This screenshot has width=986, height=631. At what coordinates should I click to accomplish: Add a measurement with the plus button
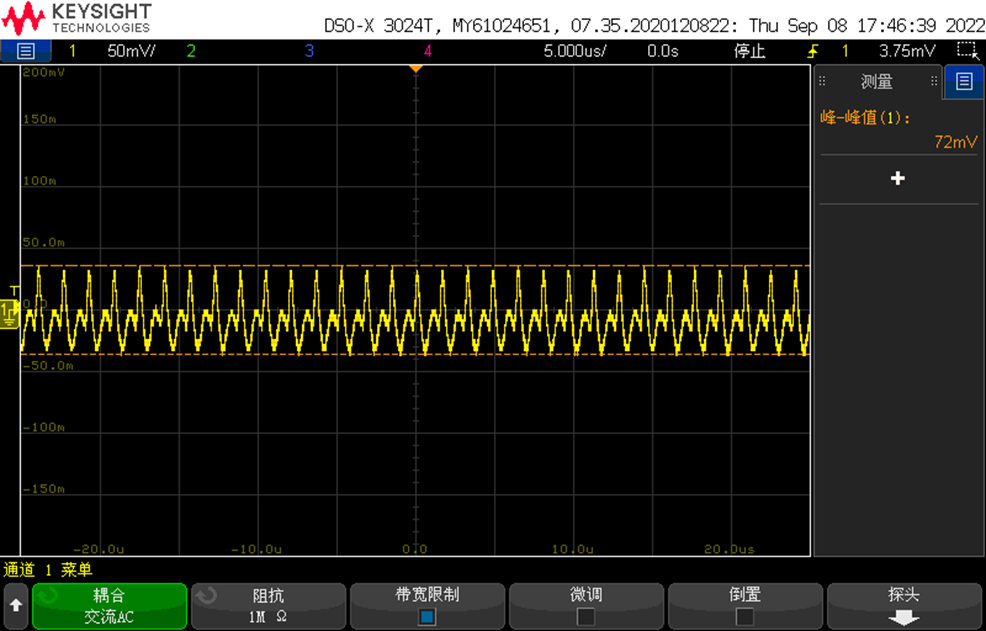click(898, 179)
